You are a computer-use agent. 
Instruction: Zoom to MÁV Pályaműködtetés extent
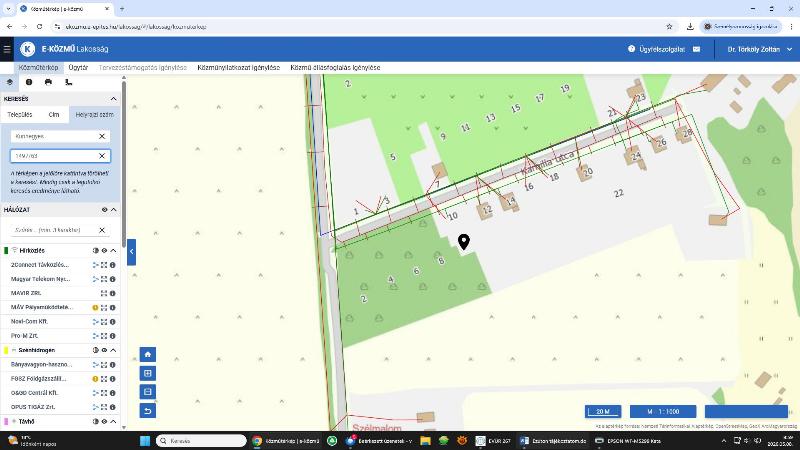(x=104, y=308)
